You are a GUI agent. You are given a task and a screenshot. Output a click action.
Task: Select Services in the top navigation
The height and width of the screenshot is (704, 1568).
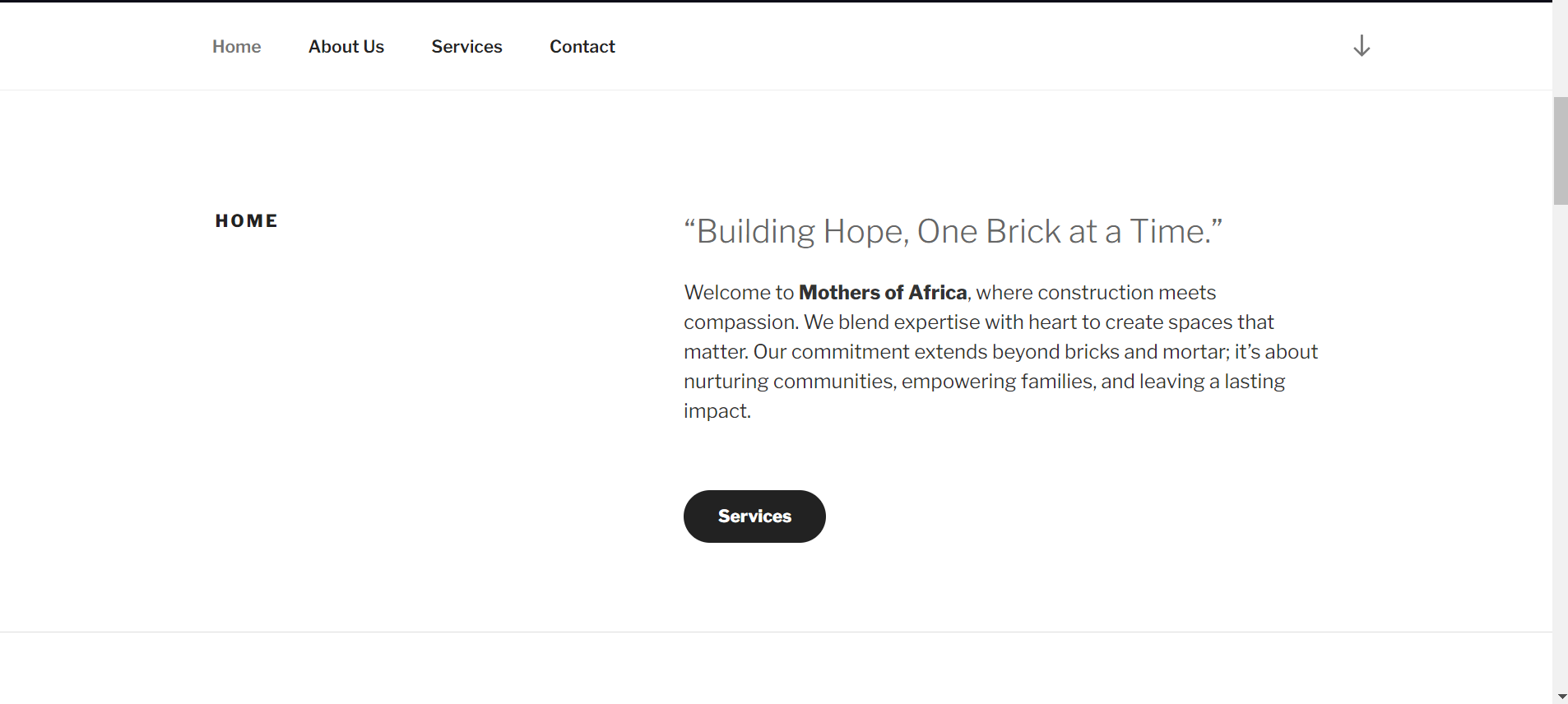[x=466, y=47]
